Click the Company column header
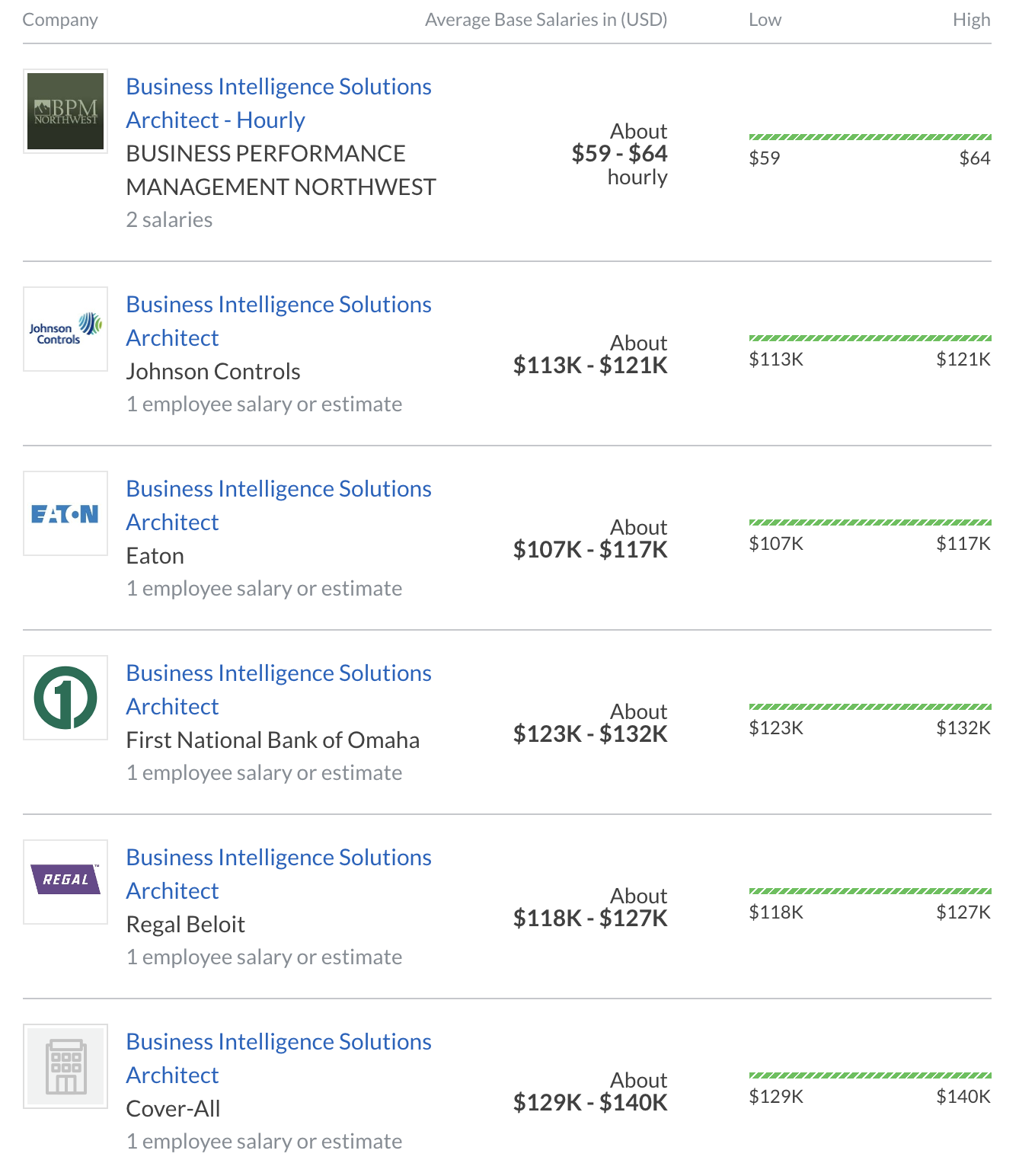Viewport: 1019px width, 1176px height. [x=60, y=20]
